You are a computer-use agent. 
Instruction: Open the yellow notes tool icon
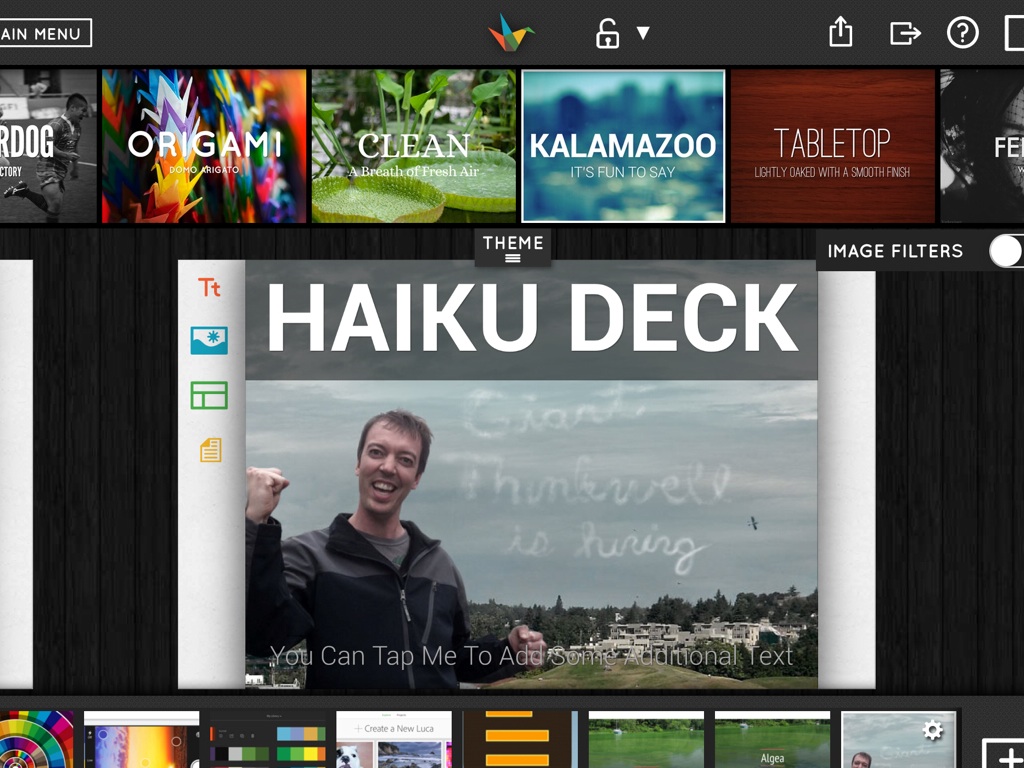[x=210, y=450]
